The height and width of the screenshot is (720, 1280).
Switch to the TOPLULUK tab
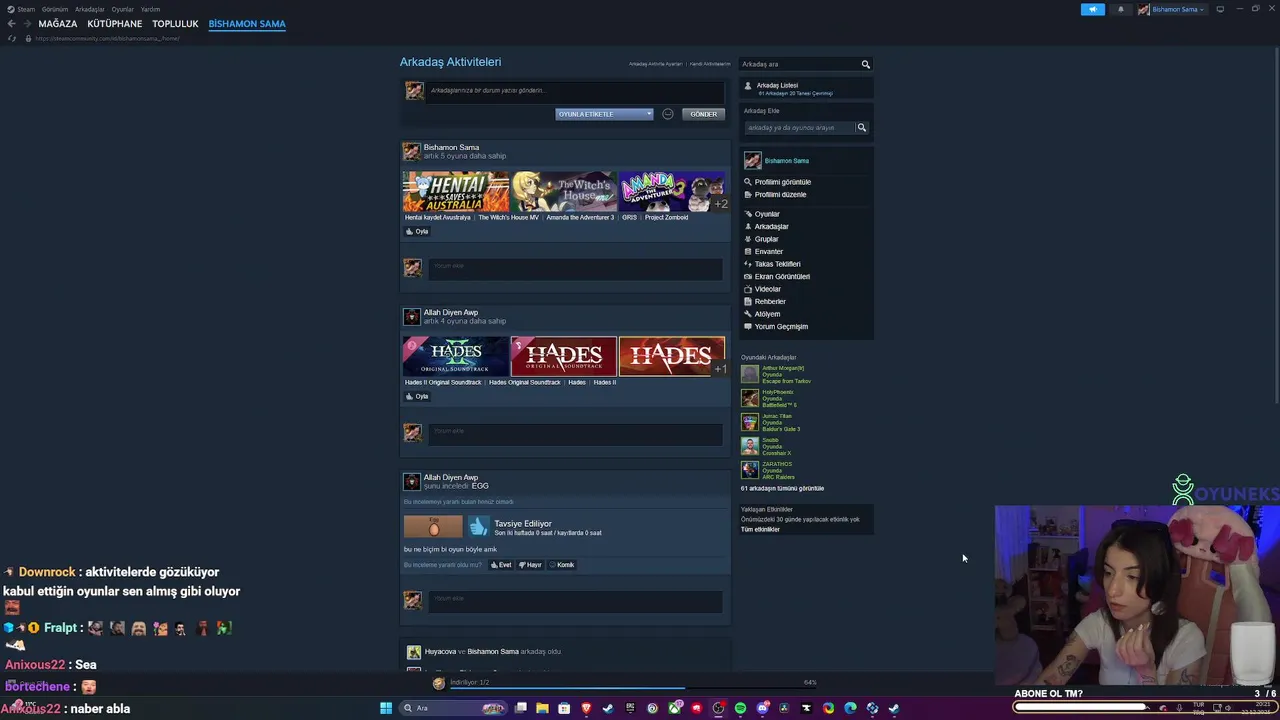[x=175, y=24]
